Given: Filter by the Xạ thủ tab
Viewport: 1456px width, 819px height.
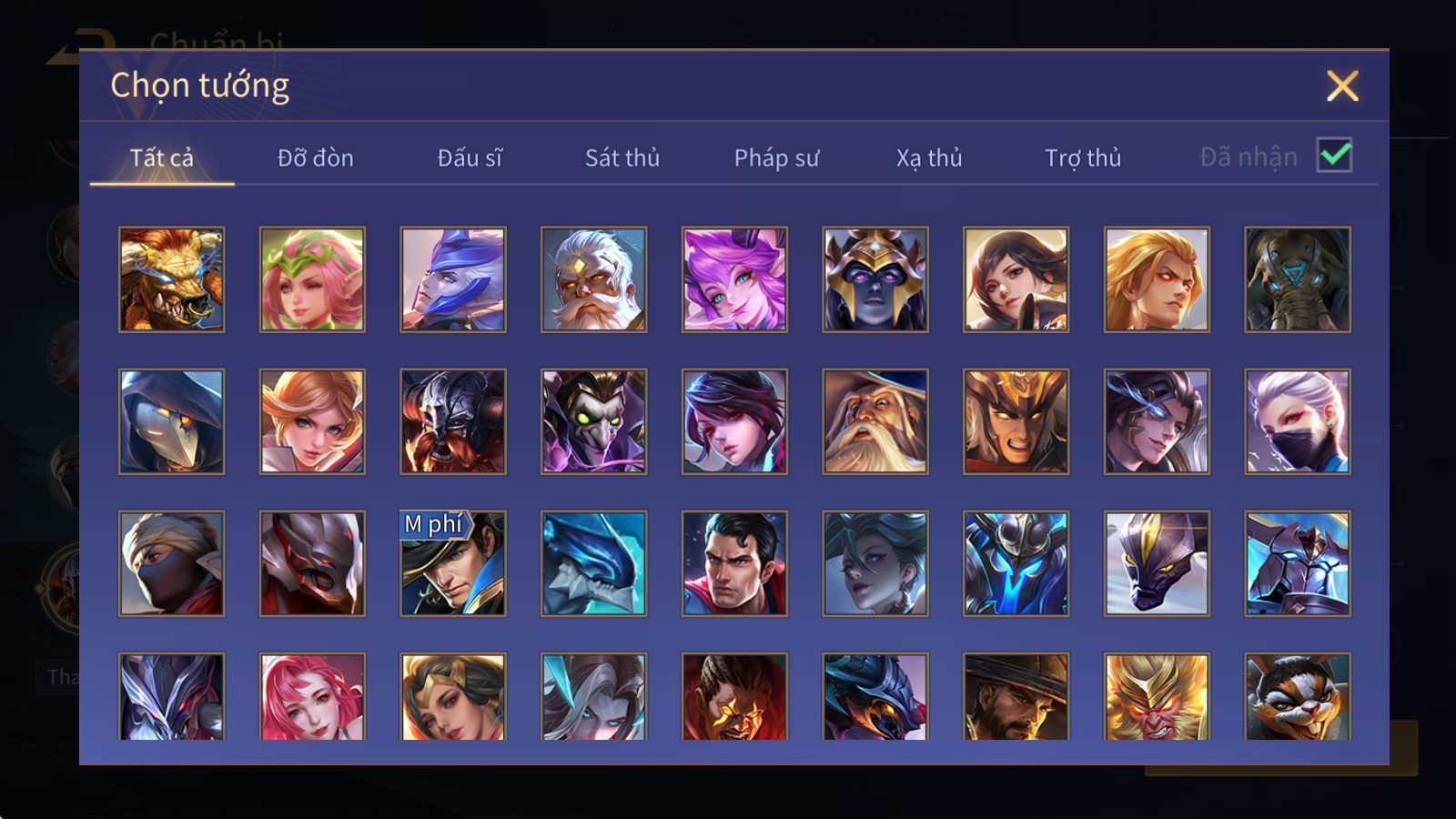Looking at the screenshot, I should point(929,157).
